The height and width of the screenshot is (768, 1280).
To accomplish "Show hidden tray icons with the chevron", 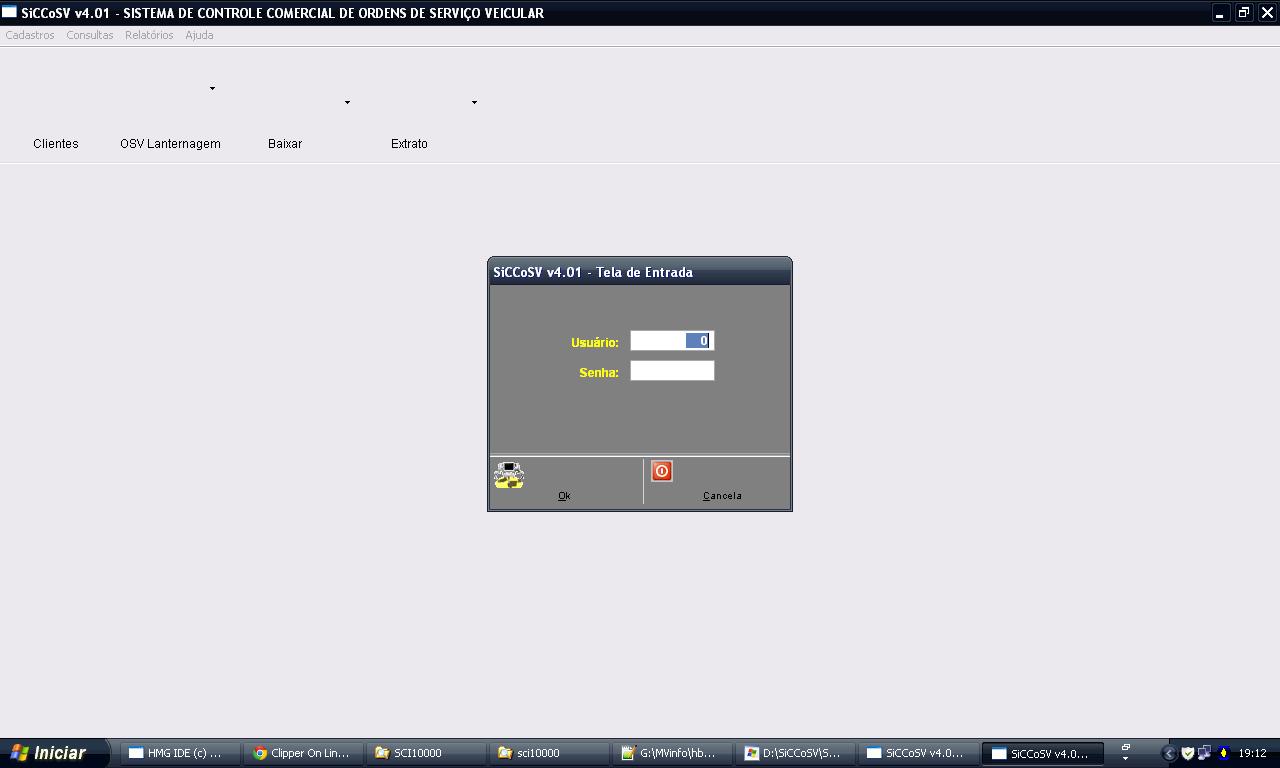I will point(1168,753).
